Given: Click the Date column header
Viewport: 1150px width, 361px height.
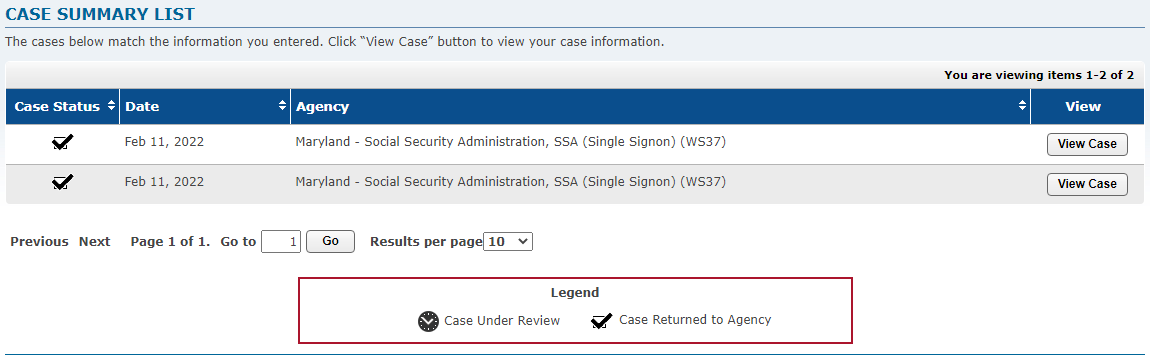Looking at the screenshot, I should click(x=142, y=106).
